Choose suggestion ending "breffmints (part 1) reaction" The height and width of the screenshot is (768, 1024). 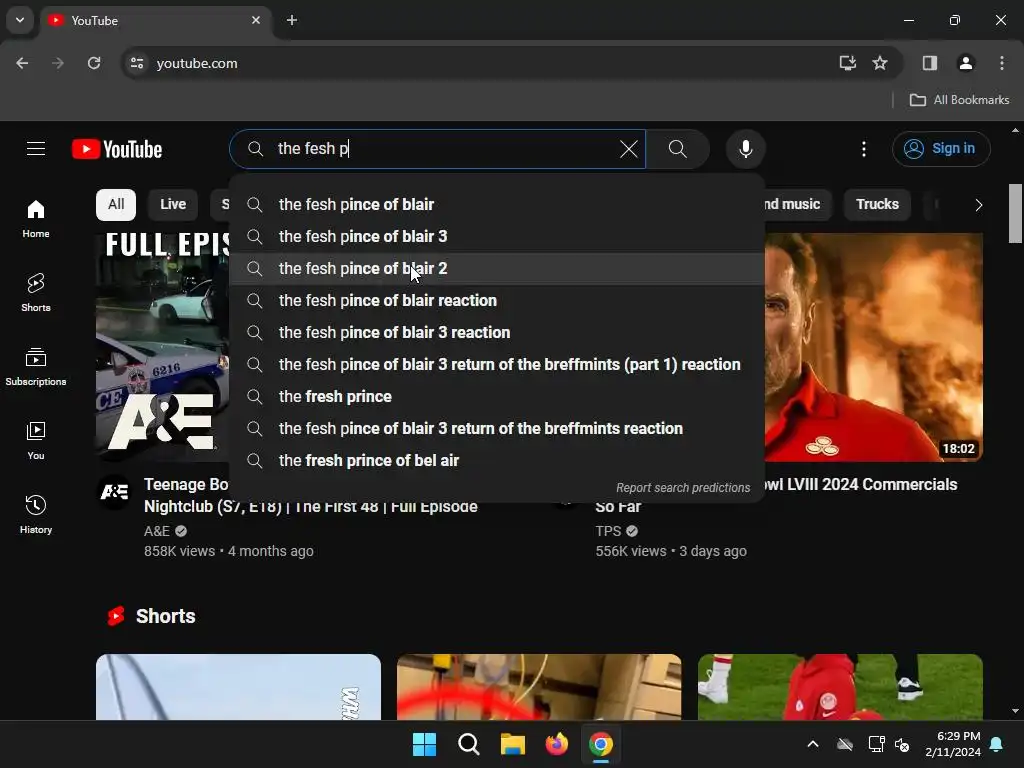(x=496, y=364)
